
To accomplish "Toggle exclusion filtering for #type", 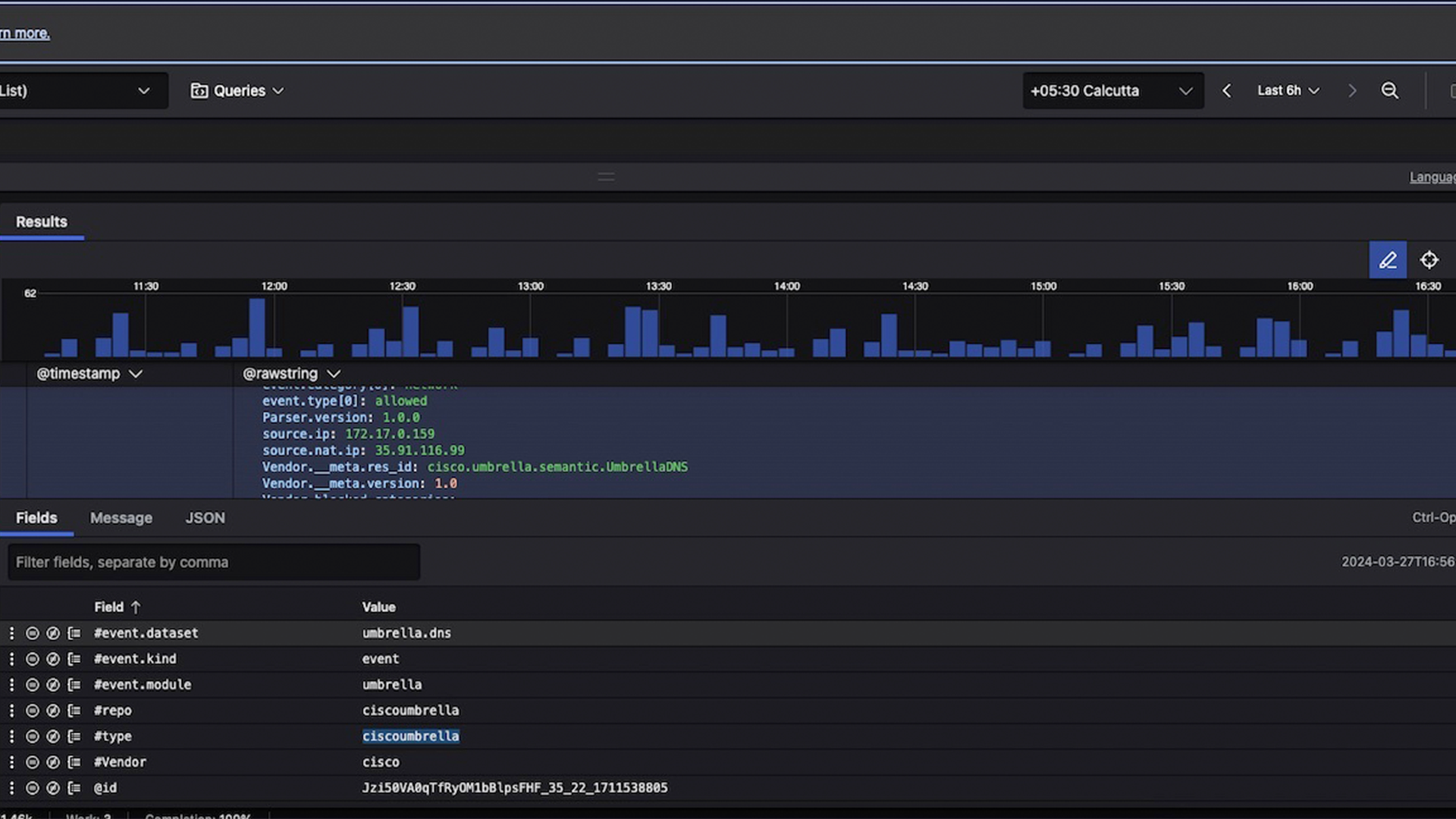I will 53,736.
